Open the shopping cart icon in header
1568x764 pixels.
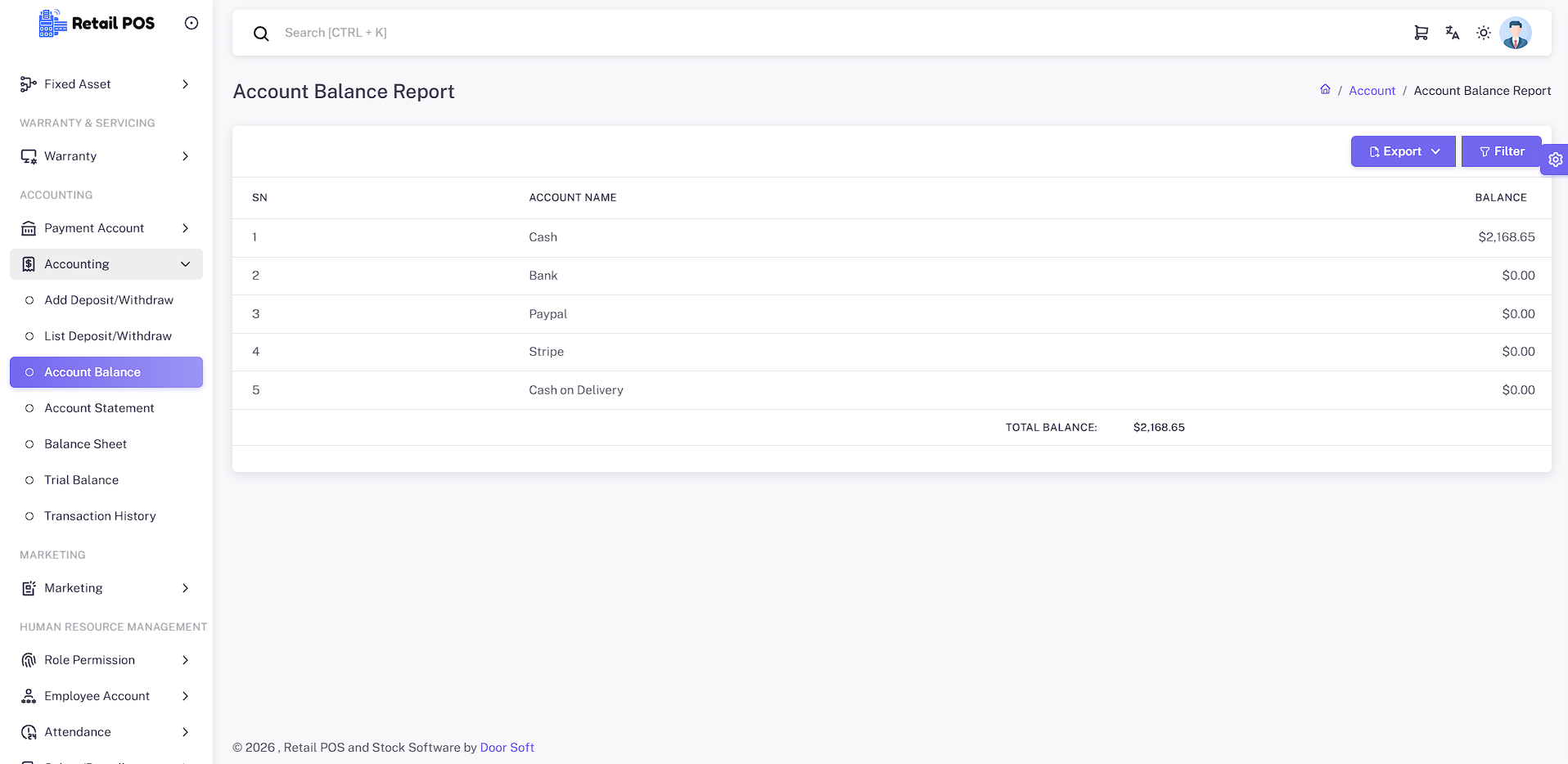1422,33
